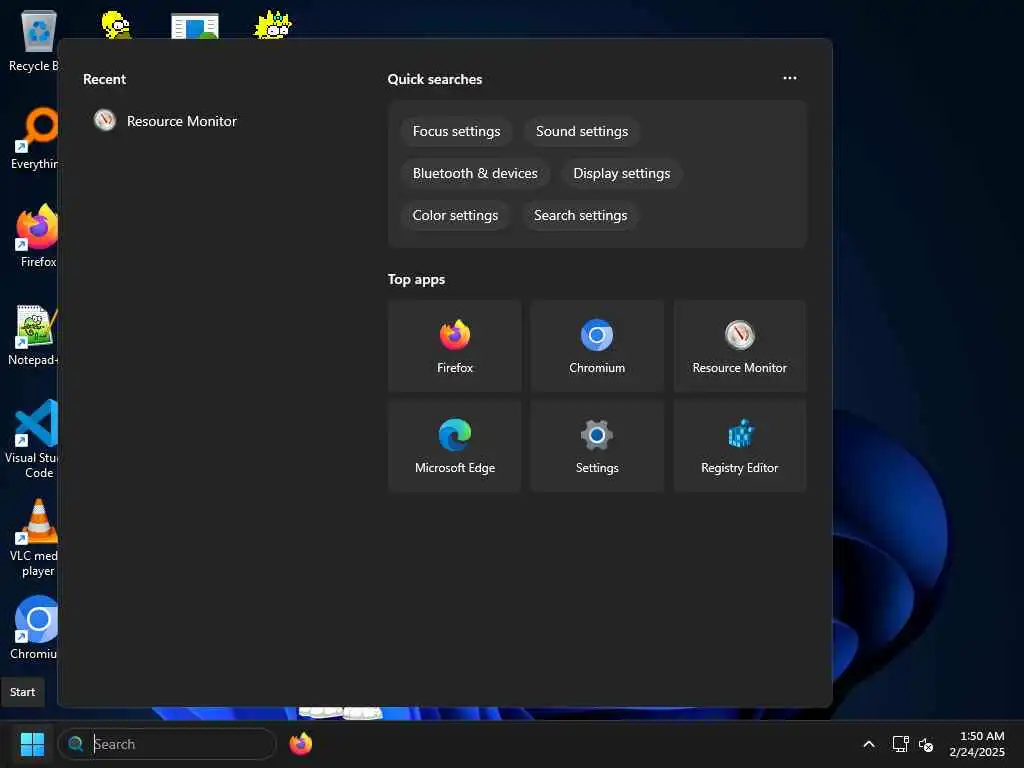Select Search settings quick search

click(581, 215)
